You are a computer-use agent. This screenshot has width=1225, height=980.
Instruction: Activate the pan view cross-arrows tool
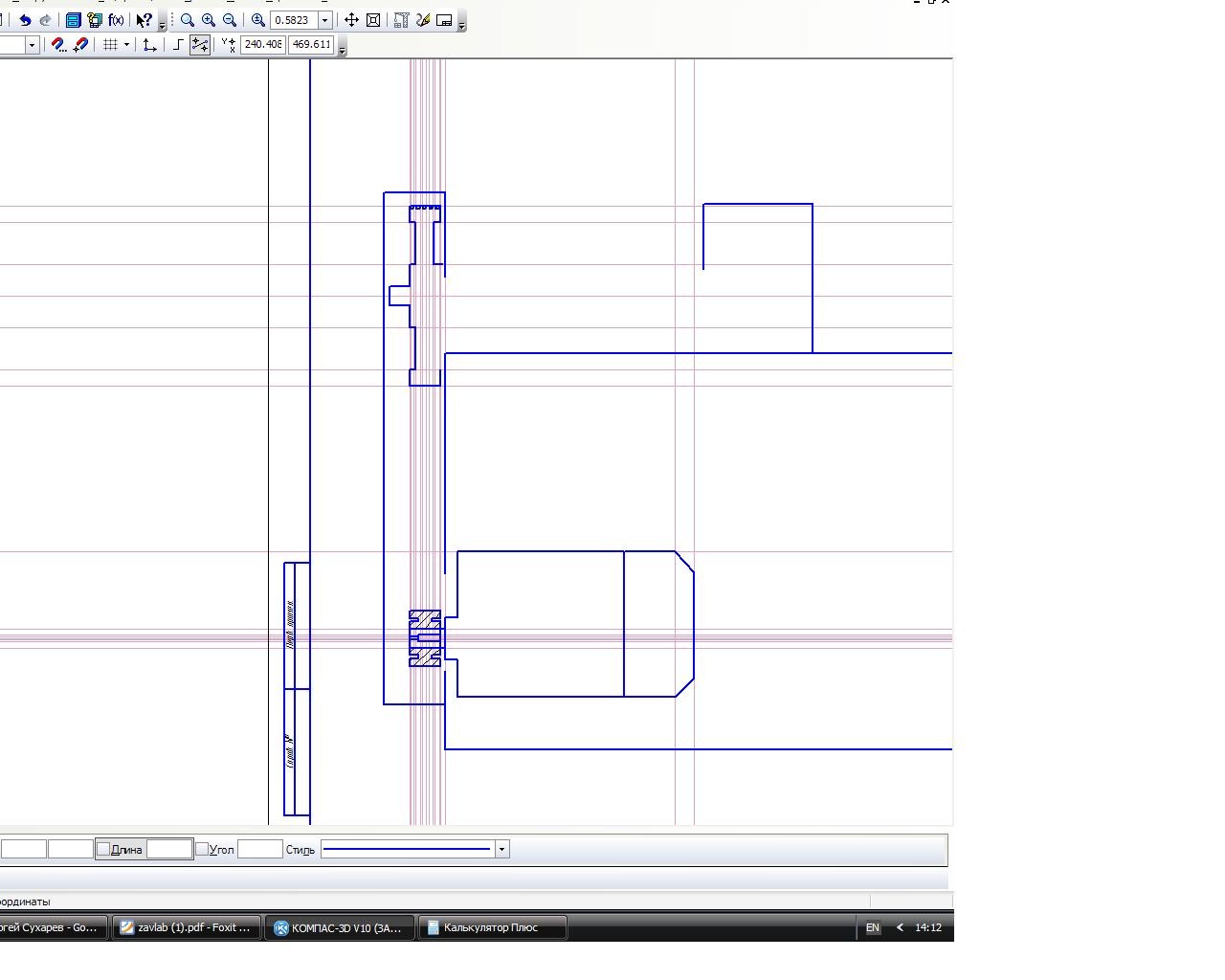pos(351,20)
